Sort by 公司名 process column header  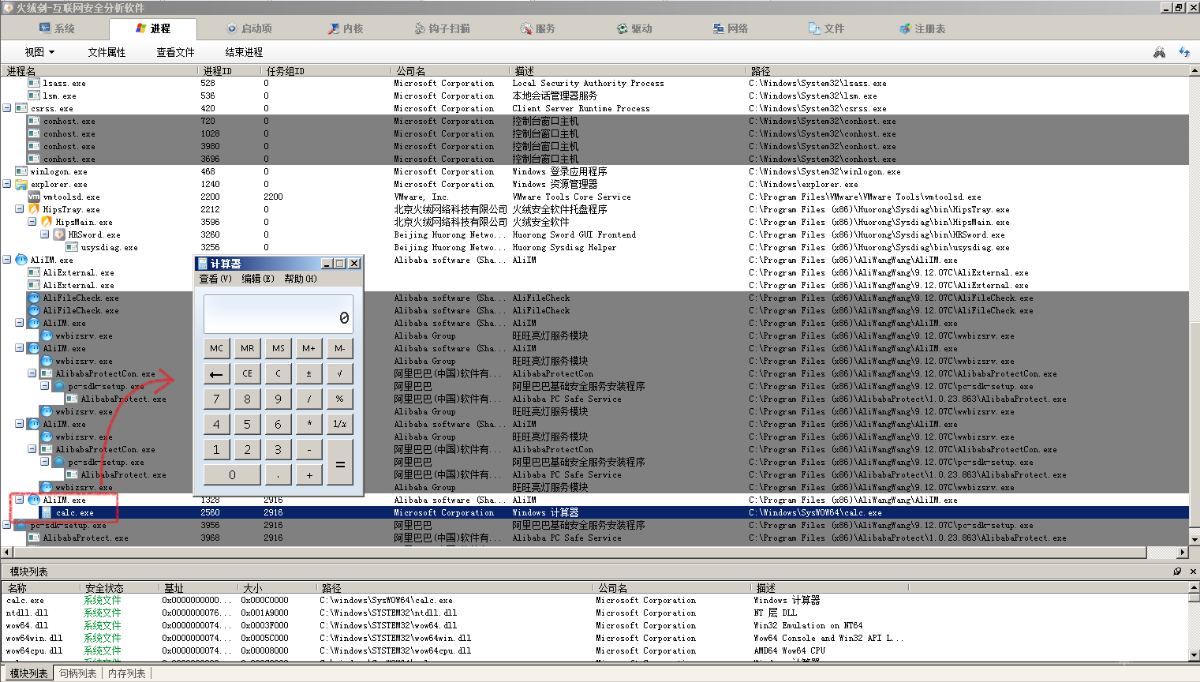(451, 71)
